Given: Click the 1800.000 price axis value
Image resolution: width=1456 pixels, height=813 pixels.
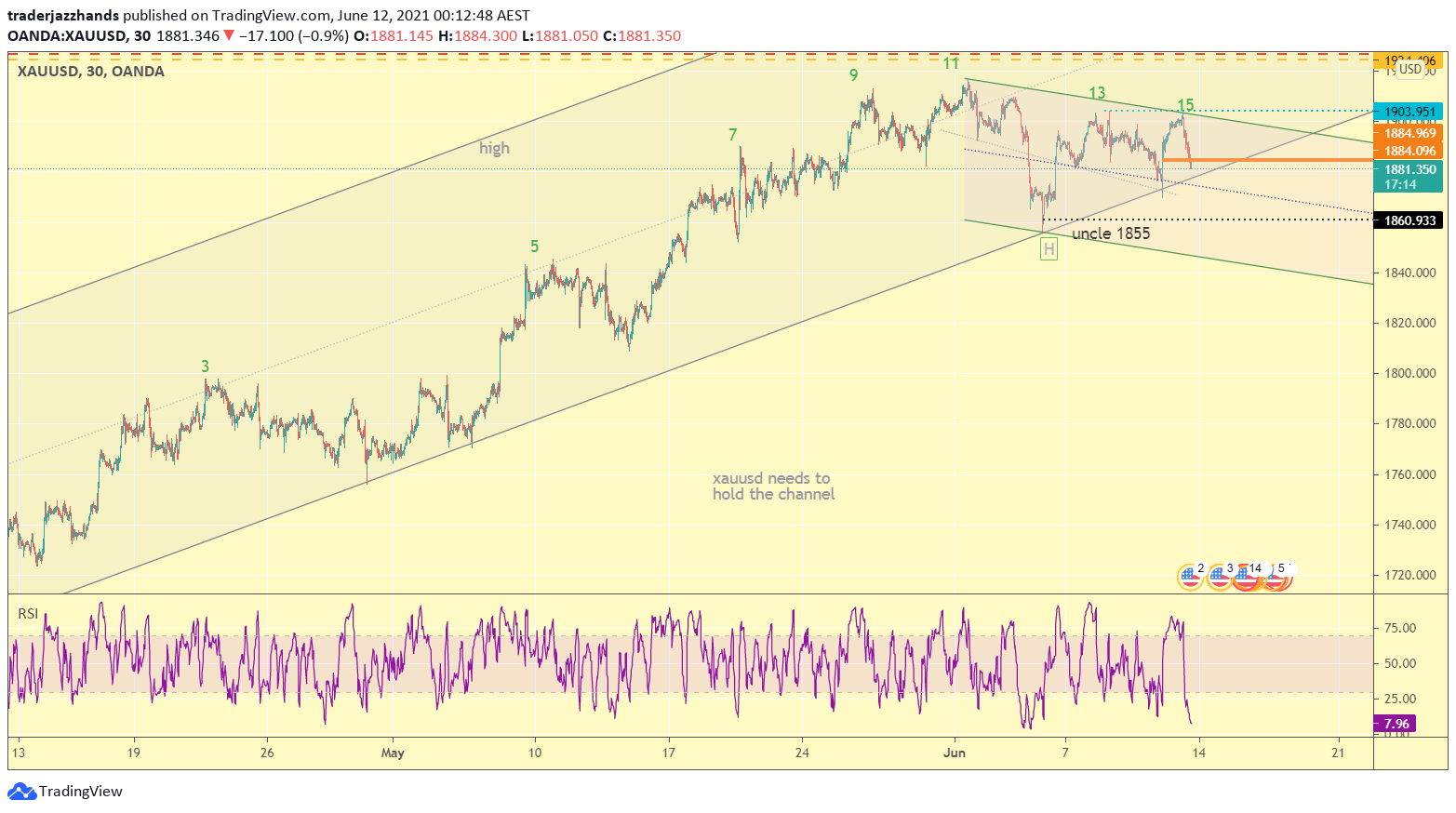Looking at the screenshot, I should click(x=1409, y=374).
